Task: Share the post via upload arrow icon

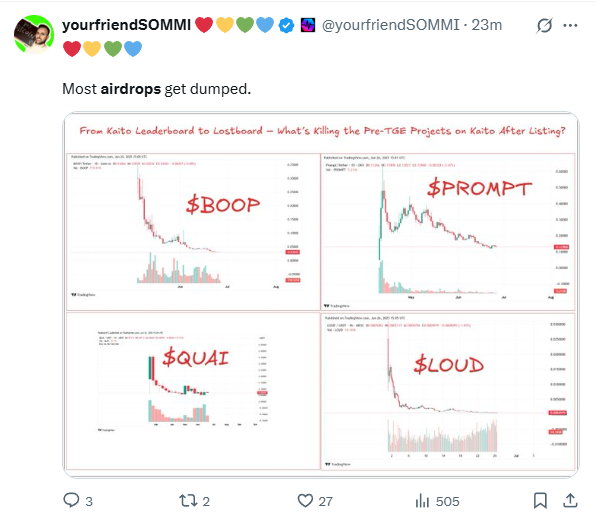Action: point(570,500)
